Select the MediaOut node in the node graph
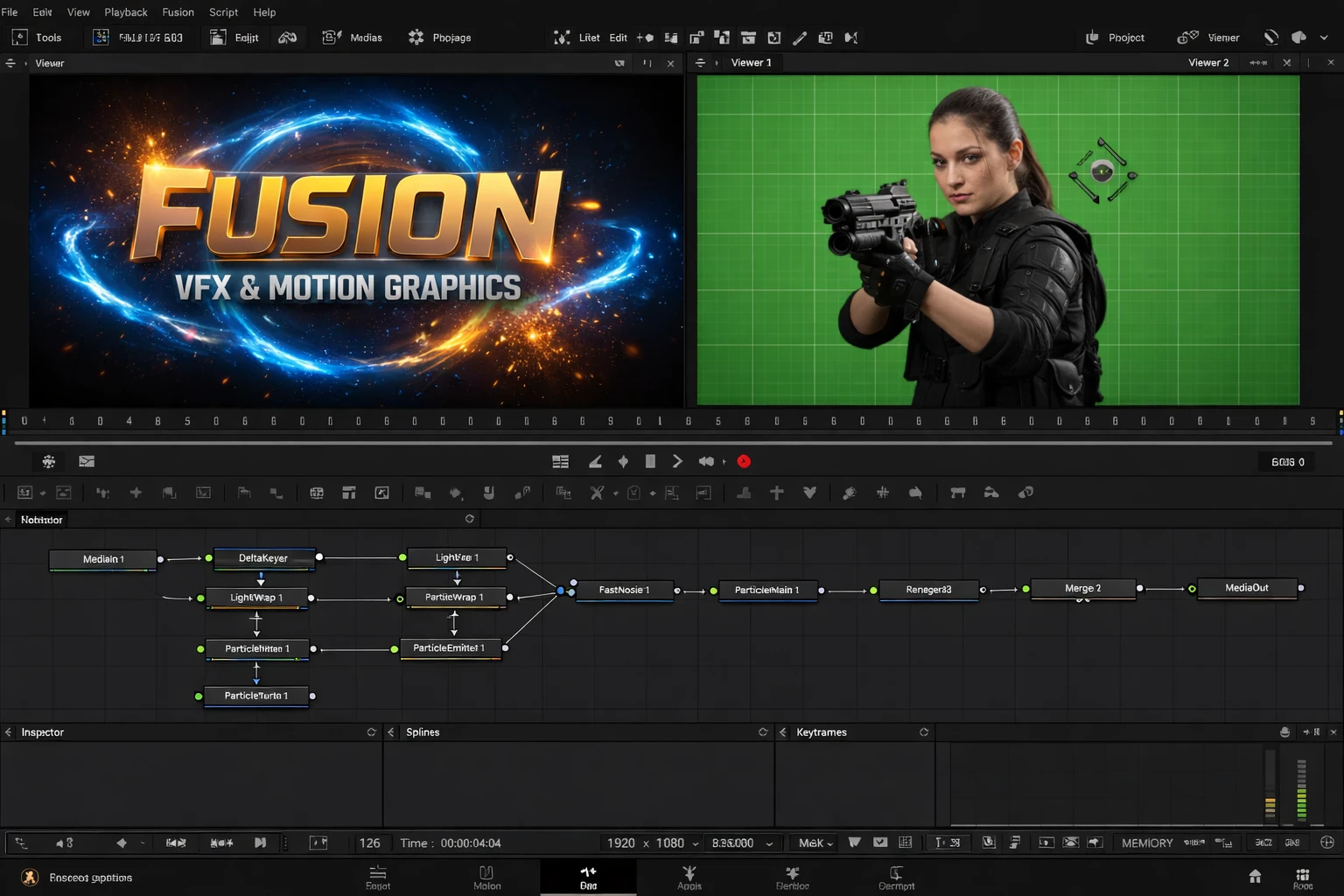Image resolution: width=1344 pixels, height=896 pixels. pyautogui.click(x=1249, y=588)
